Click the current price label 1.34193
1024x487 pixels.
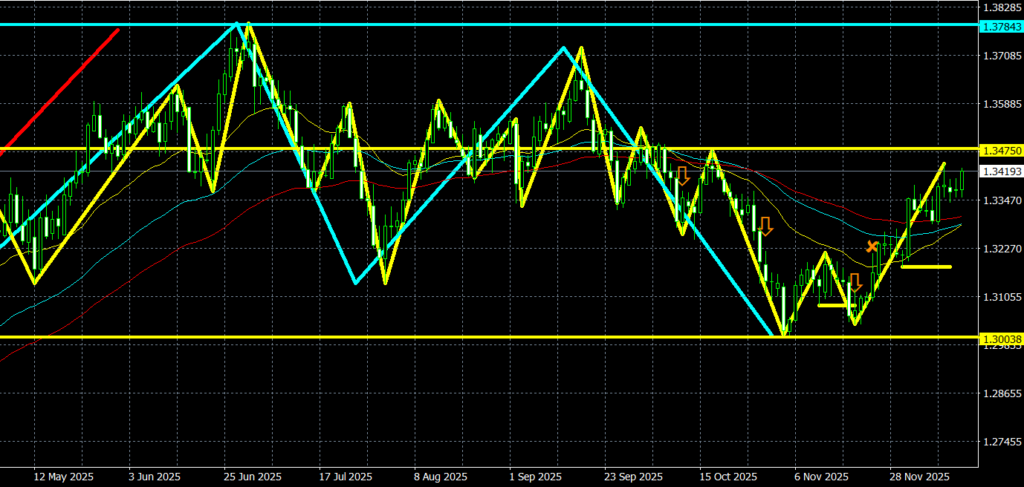pyautogui.click(x=1001, y=172)
